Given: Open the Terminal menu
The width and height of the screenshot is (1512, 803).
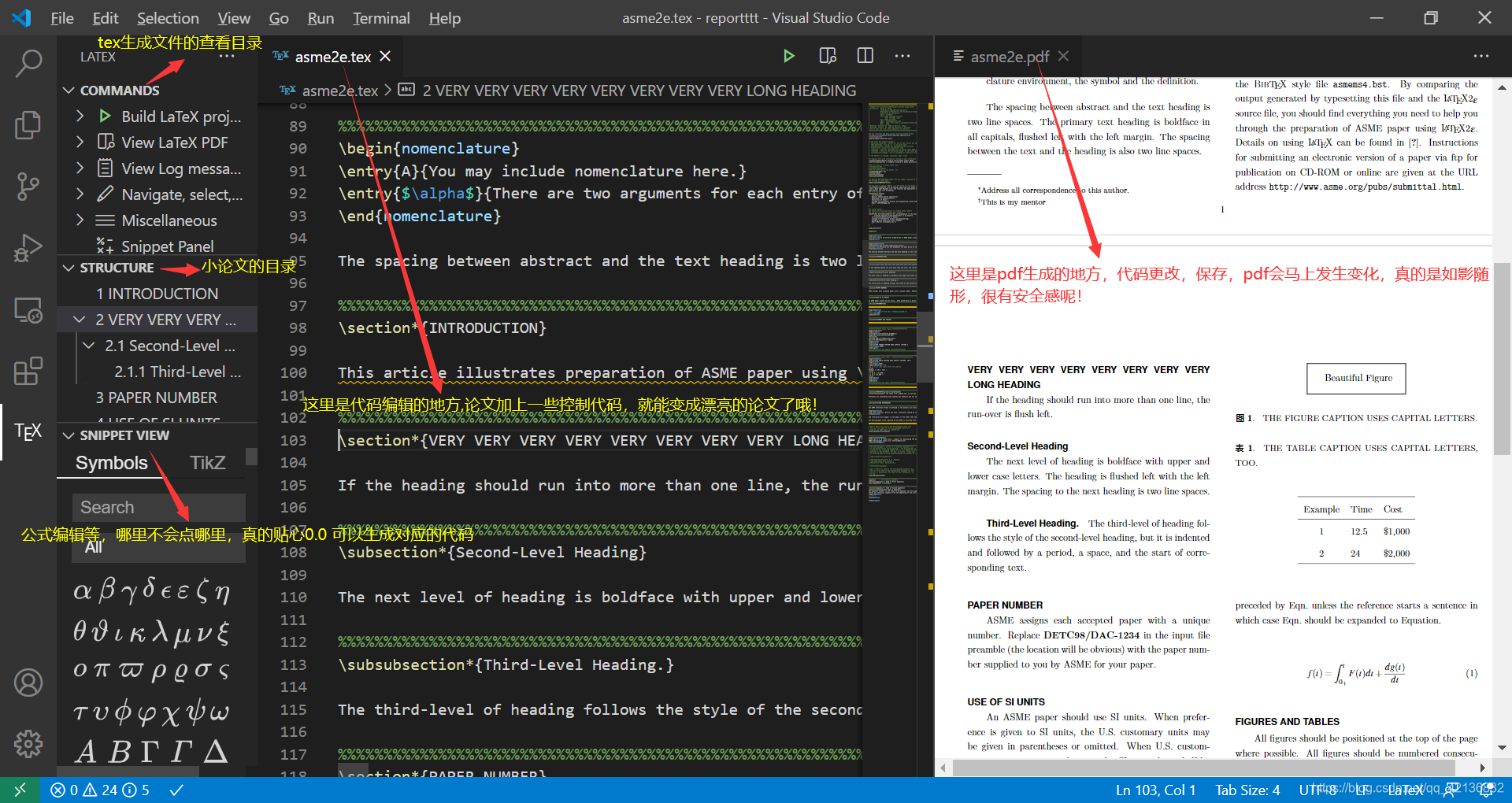Looking at the screenshot, I should 381,18.
